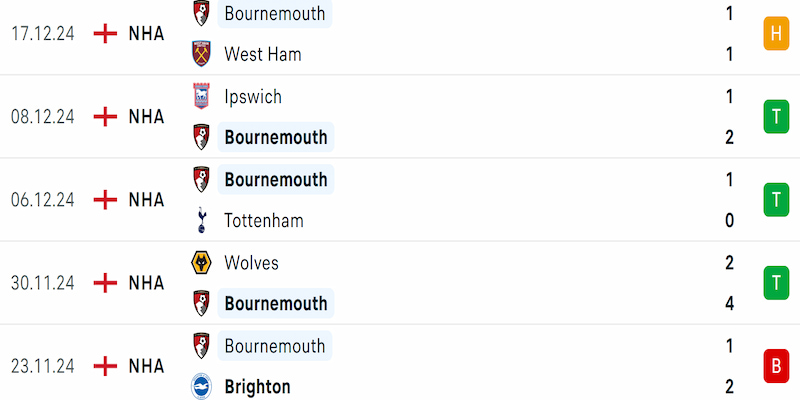Click green T badge for the Ipswich match
This screenshot has width=800, height=400.
click(x=776, y=117)
